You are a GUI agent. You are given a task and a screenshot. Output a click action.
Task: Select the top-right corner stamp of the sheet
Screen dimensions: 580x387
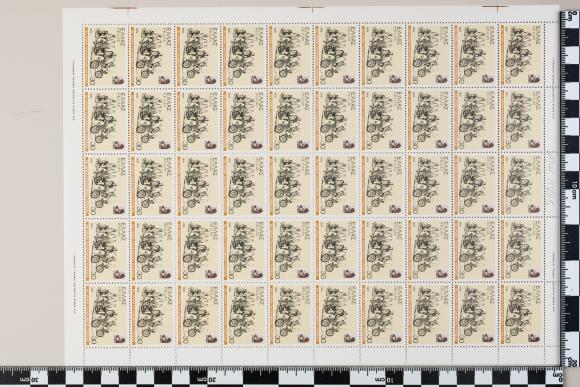coord(522,56)
